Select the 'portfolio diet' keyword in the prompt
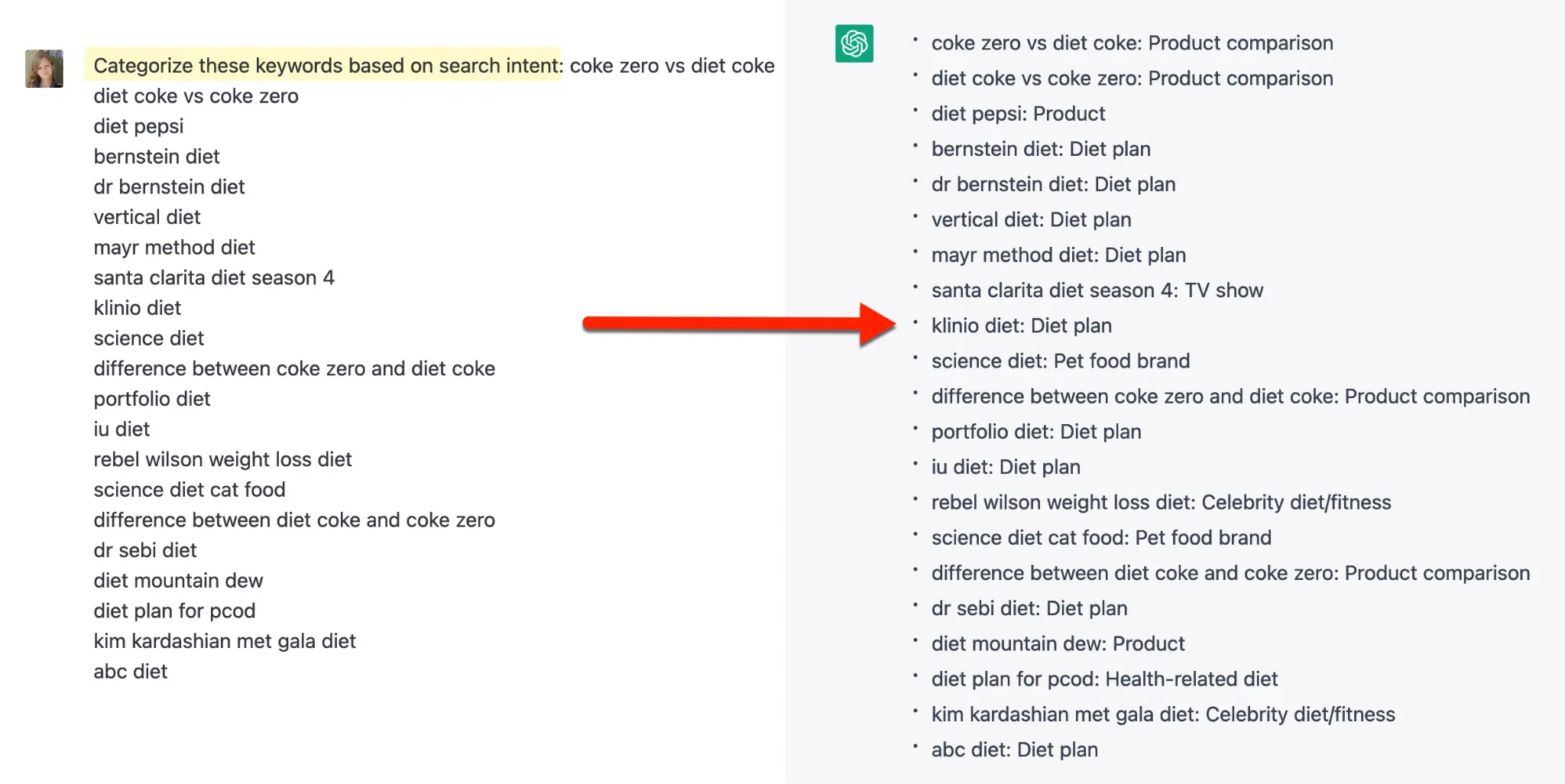Screen dimensions: 1565x784 tap(152, 399)
